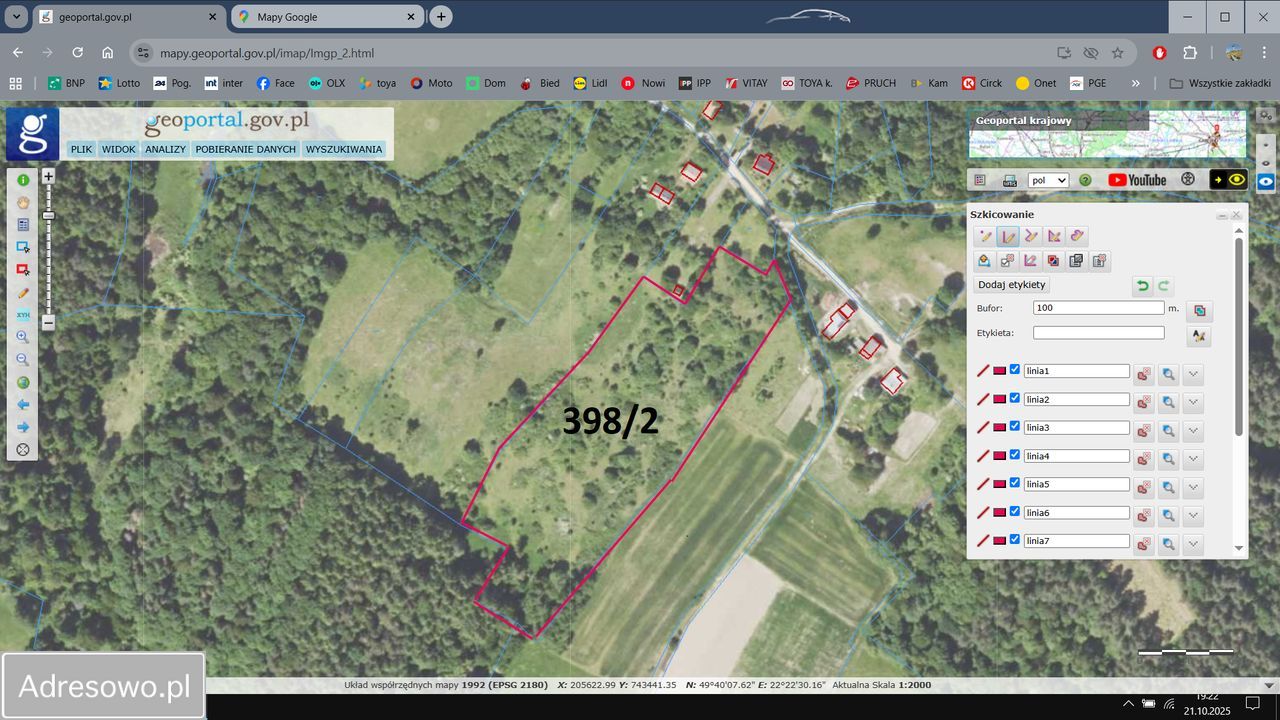The width and height of the screenshot is (1280, 720).
Task: Delete the linia3 sketch
Action: pos(1143,432)
